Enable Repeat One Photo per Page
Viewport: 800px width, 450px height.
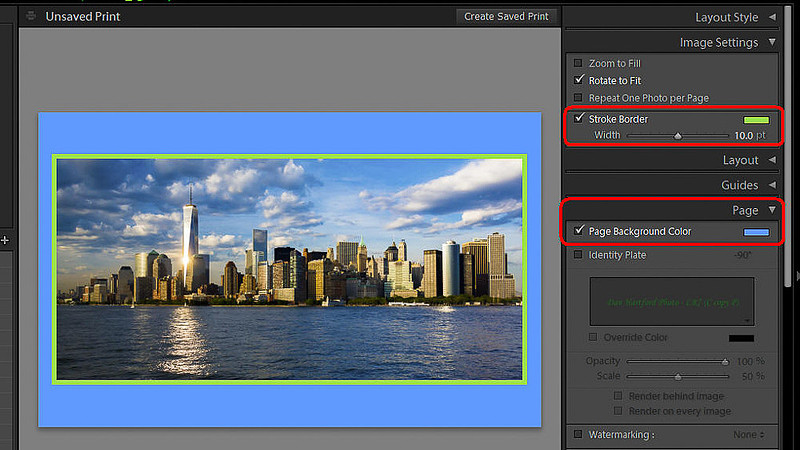point(578,97)
